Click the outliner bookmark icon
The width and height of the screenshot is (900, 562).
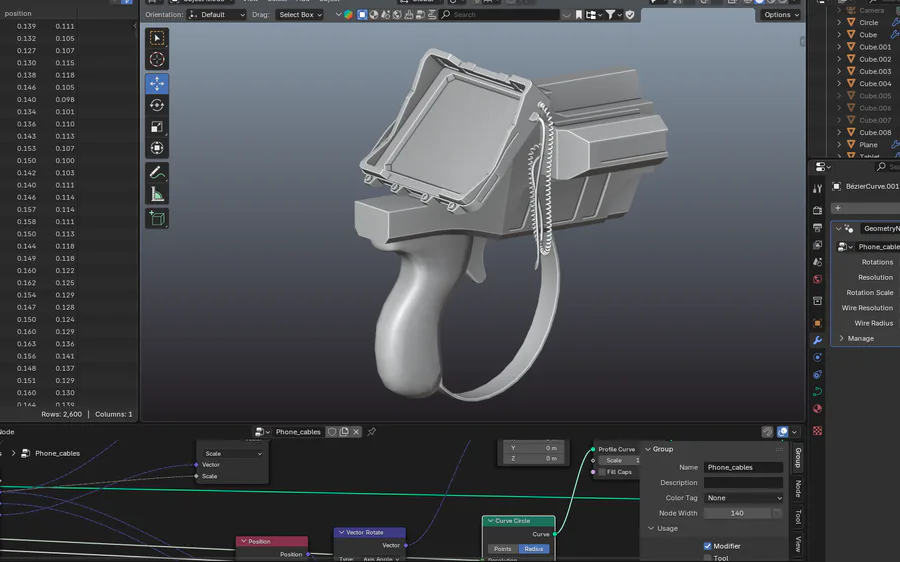tap(579, 15)
